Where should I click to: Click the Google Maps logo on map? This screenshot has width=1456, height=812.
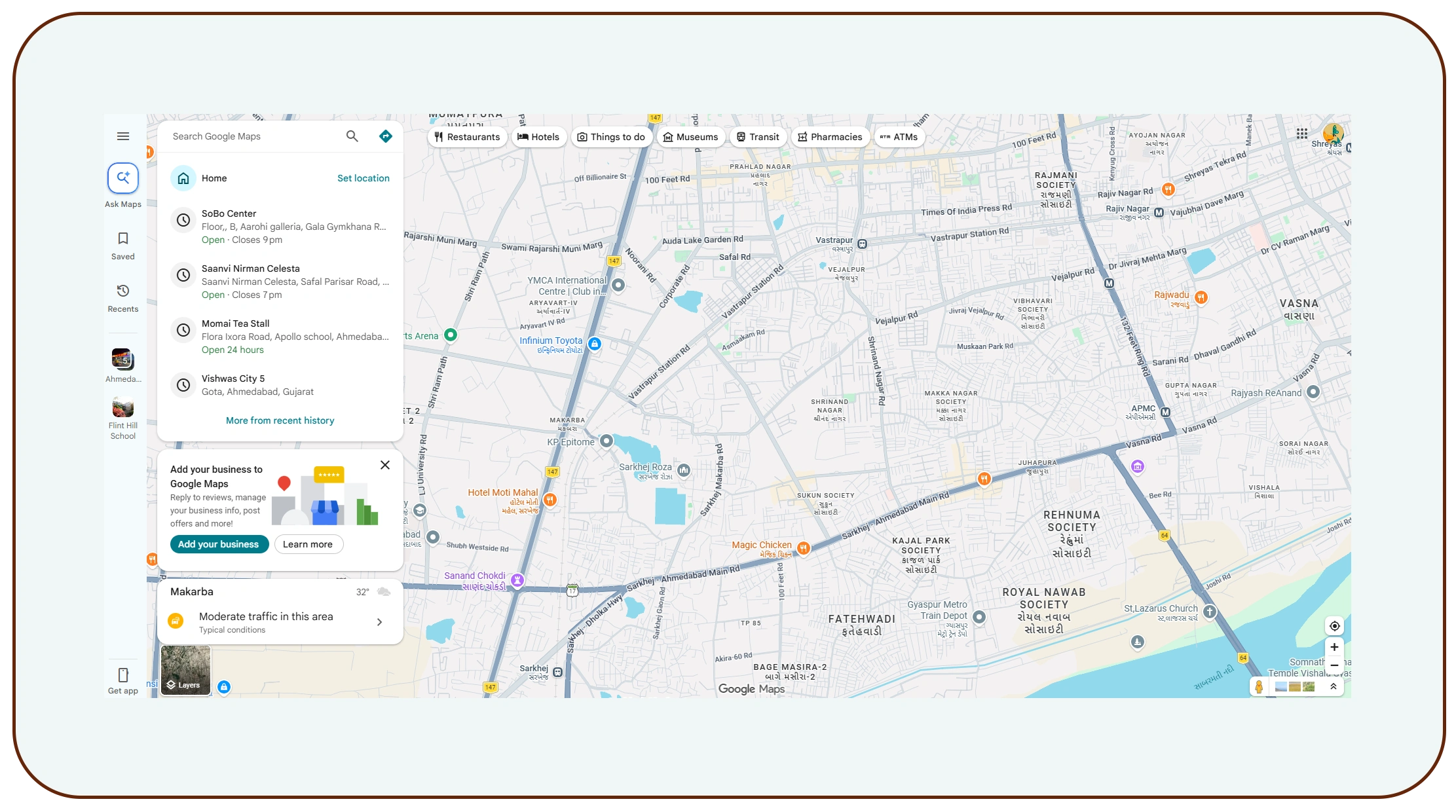click(751, 688)
